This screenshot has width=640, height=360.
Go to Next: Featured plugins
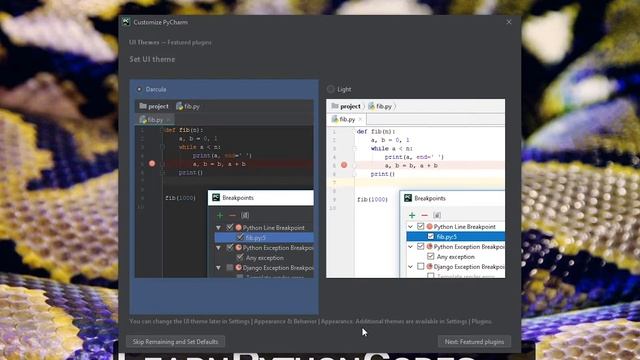click(474, 342)
